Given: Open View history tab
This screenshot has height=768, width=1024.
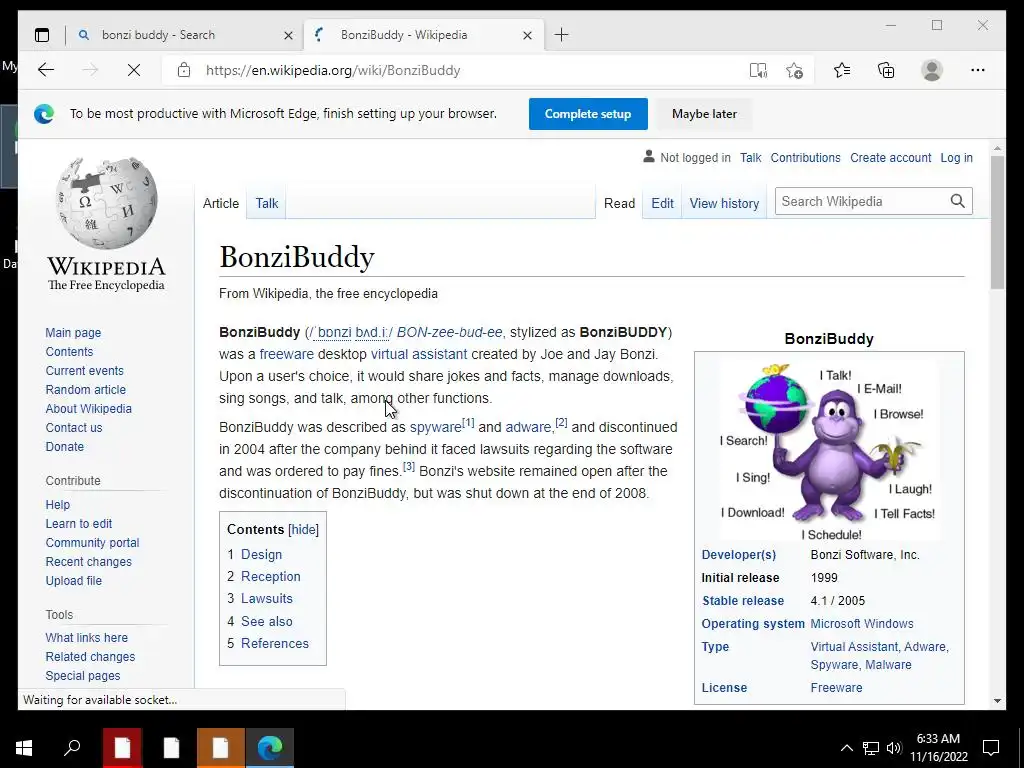Looking at the screenshot, I should tap(724, 203).
